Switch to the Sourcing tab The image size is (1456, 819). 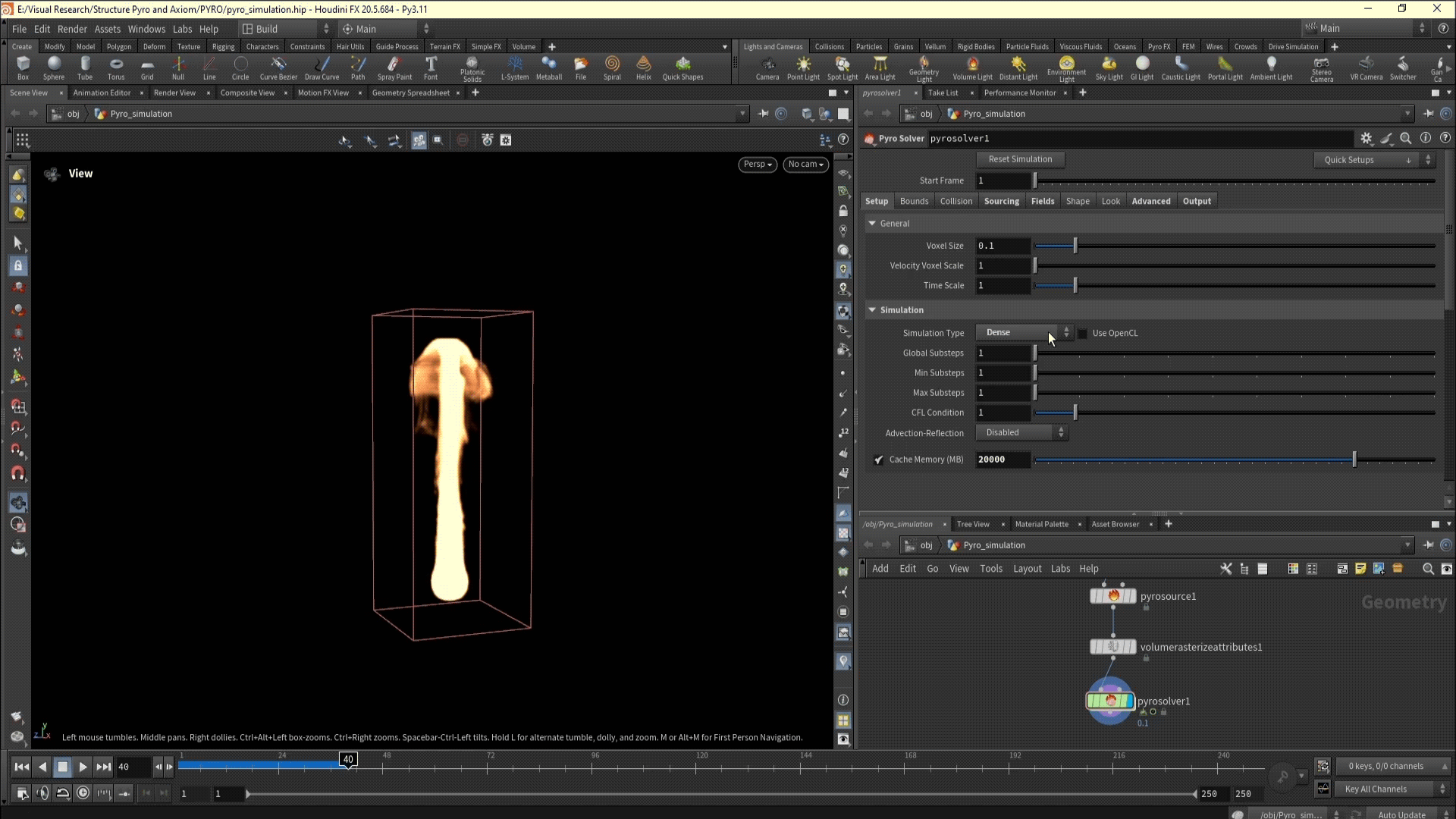[1001, 201]
